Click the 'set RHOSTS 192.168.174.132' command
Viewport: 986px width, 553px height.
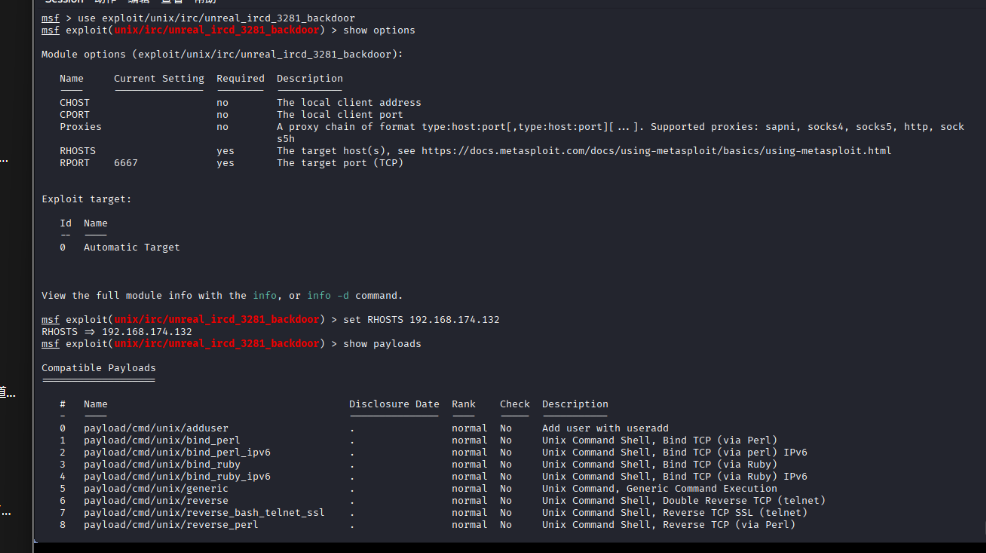[421, 320]
